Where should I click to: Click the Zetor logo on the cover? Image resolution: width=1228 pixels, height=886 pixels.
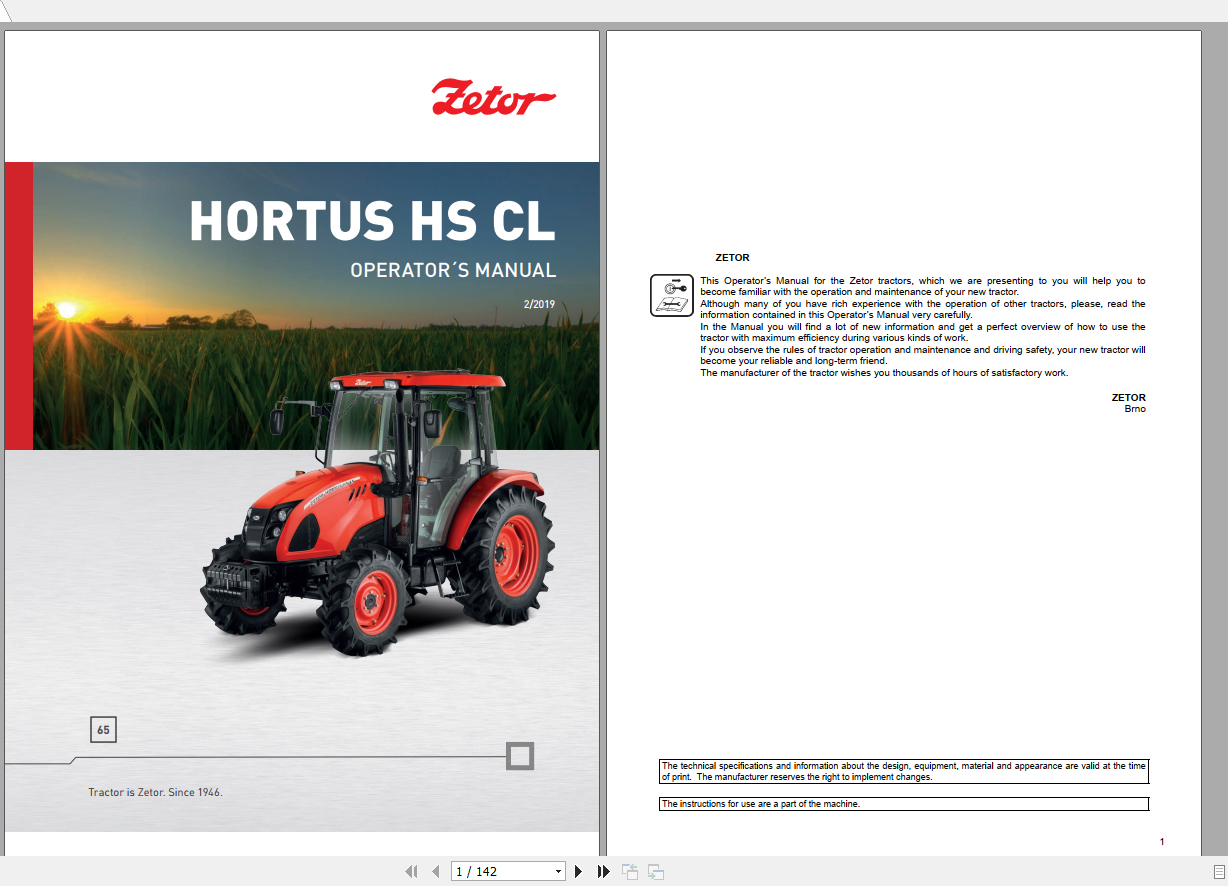click(494, 99)
